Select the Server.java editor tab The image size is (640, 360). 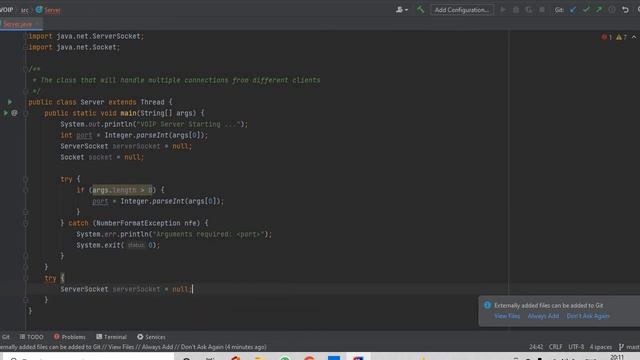[18, 24]
